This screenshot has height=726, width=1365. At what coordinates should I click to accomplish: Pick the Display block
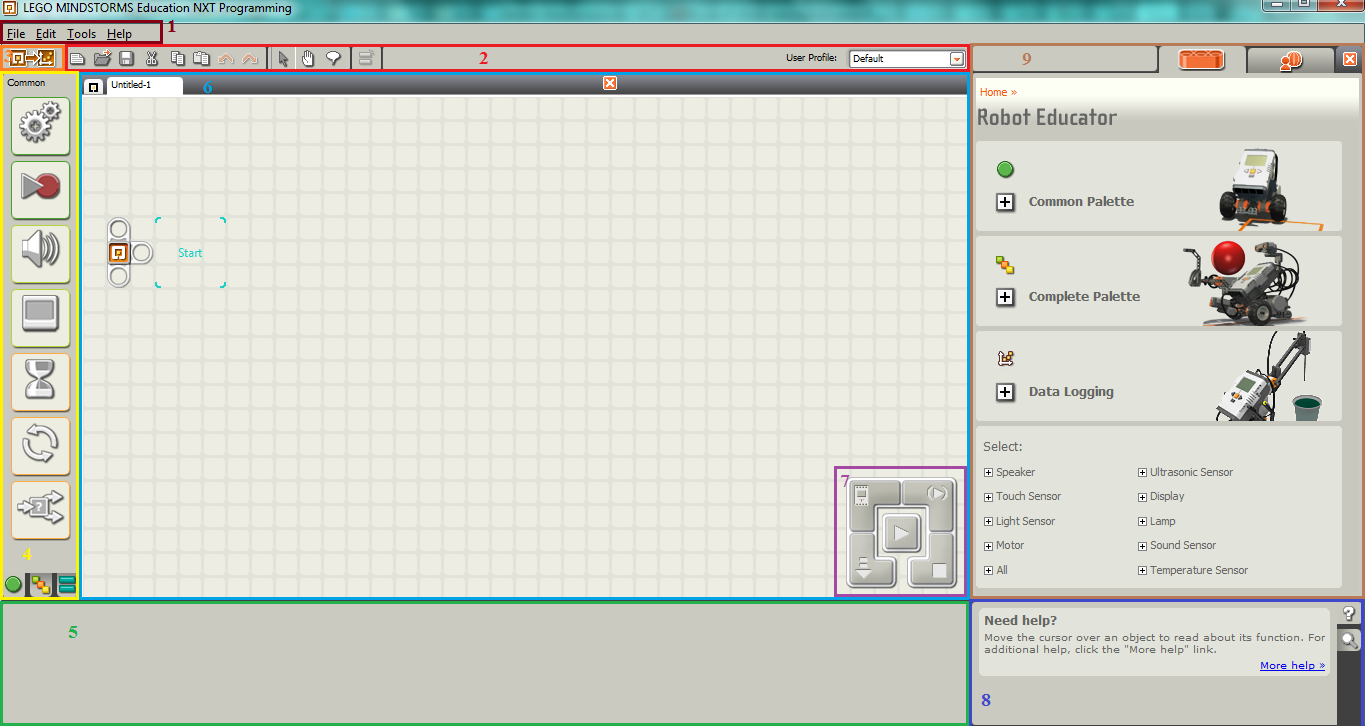click(40, 317)
